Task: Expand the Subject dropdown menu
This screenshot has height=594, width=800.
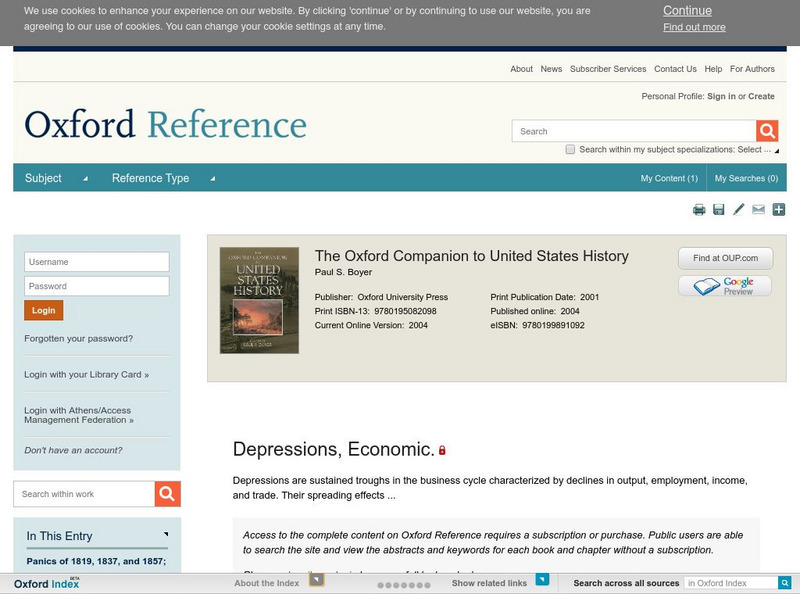Action: coord(56,178)
